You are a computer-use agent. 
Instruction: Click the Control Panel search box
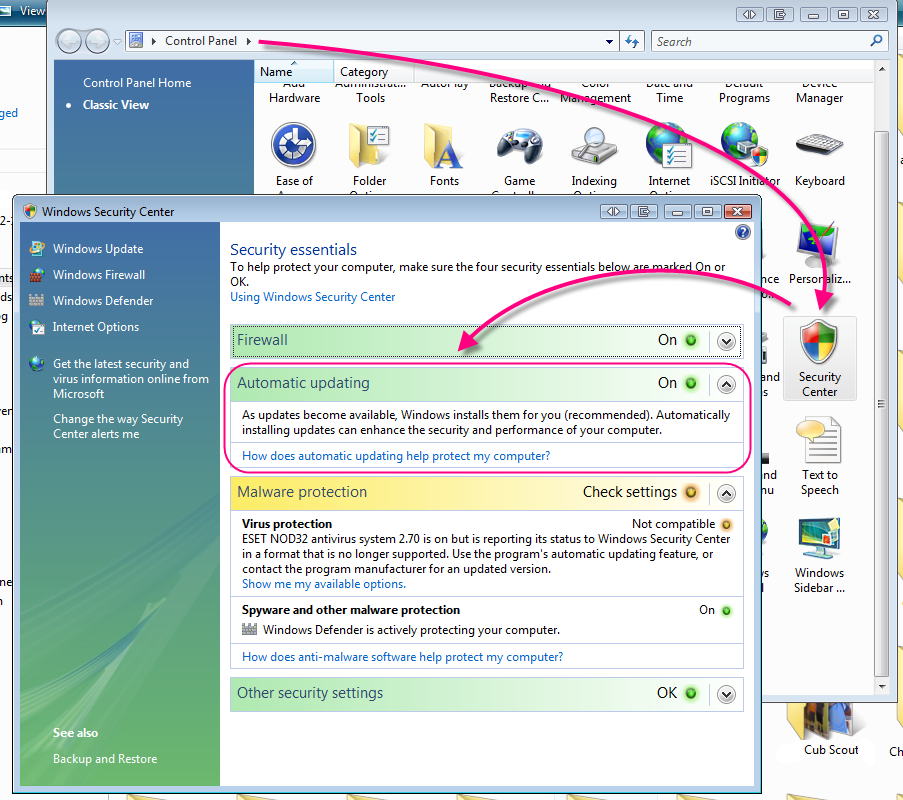tap(760, 42)
